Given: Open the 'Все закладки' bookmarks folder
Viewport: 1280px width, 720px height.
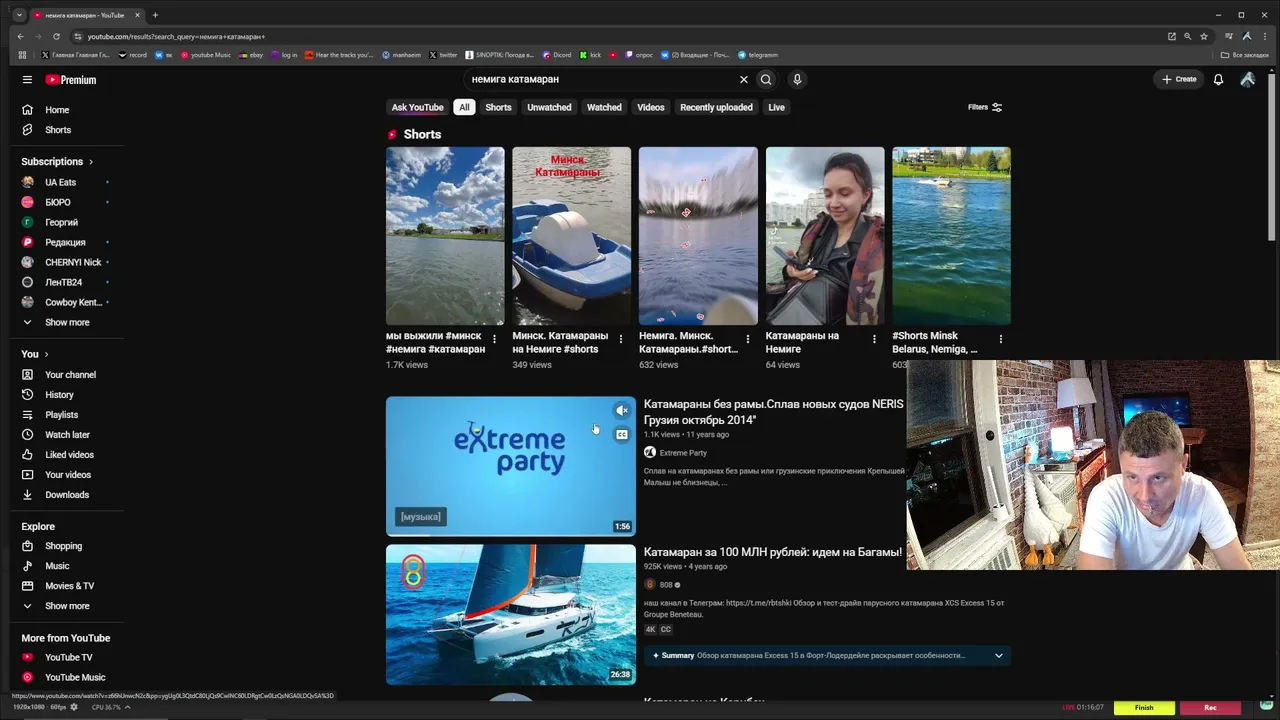Looking at the screenshot, I should (1245, 55).
